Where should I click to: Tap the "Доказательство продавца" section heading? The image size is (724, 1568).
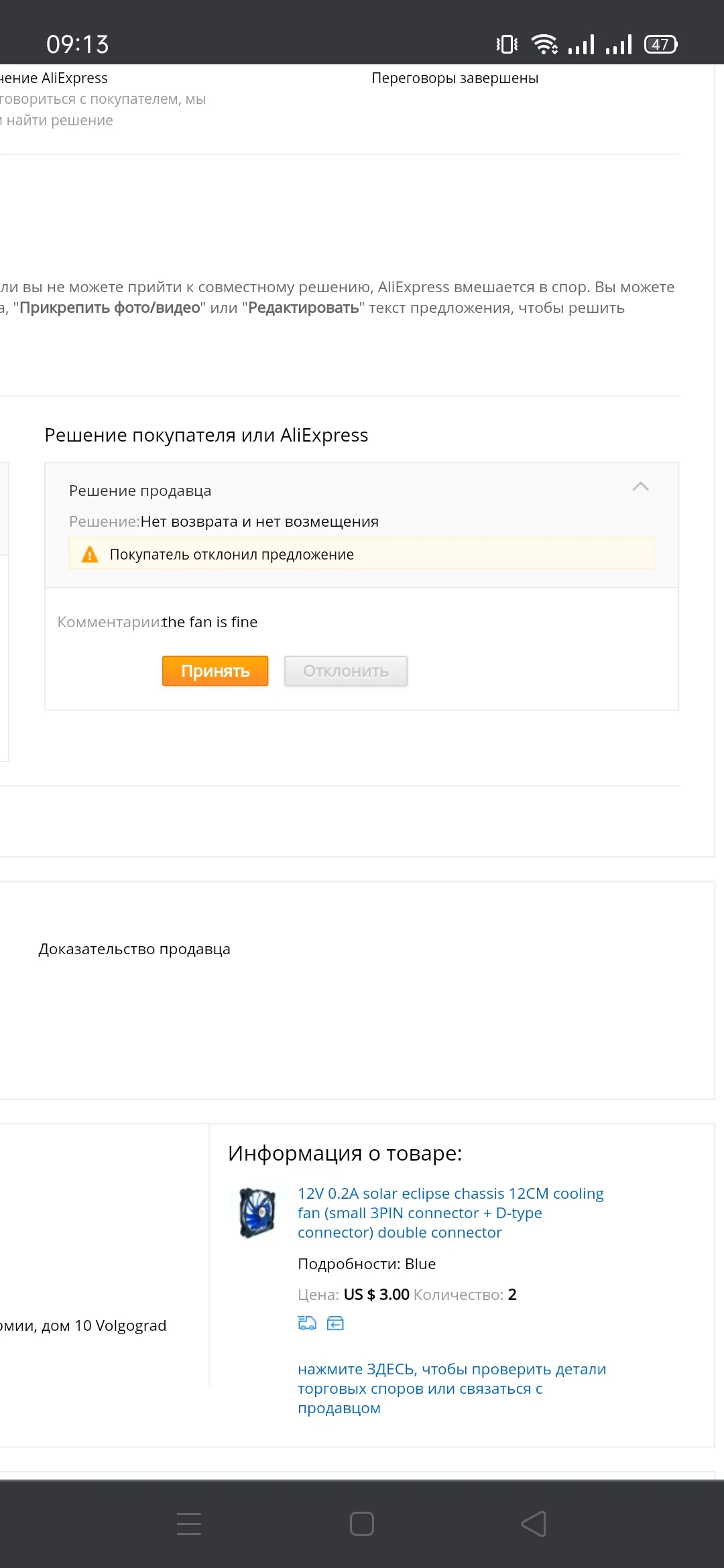(135, 949)
